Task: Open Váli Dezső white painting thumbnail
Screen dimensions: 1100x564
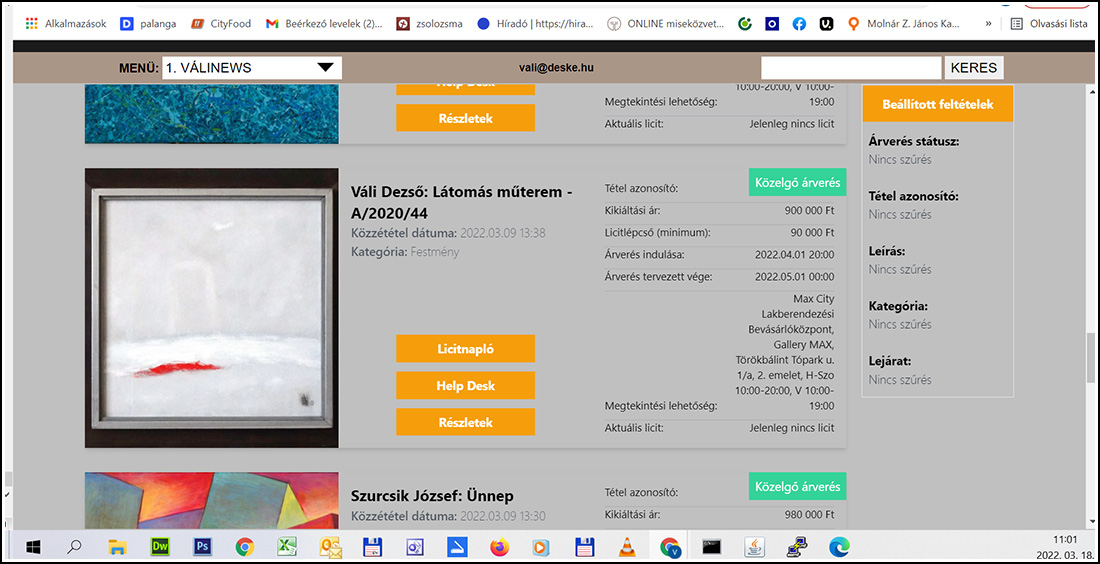Action: pos(212,308)
